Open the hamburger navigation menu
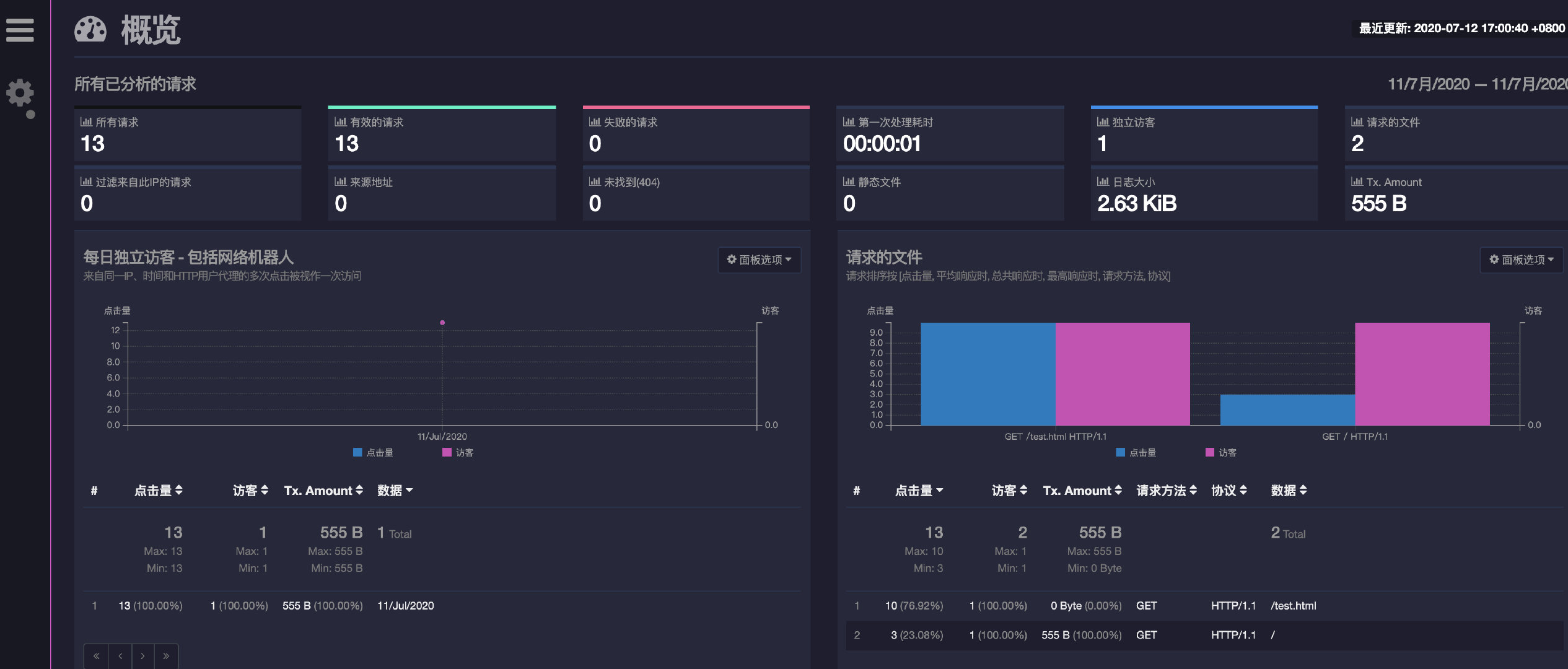This screenshot has height=669, width=1568. (x=20, y=30)
